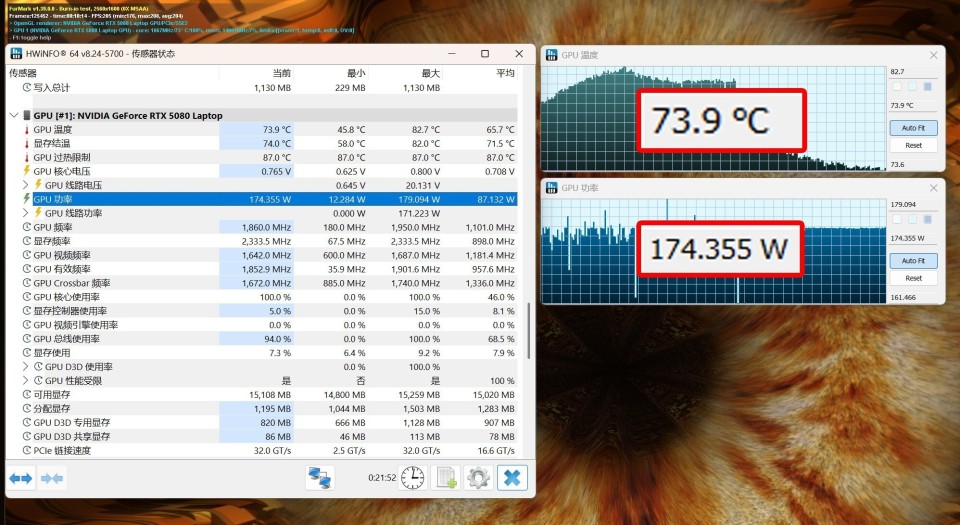Screen dimensions: 960x525
Task: Click the 179.094 maximum field in GPU 功率 window
Action: (x=913, y=204)
